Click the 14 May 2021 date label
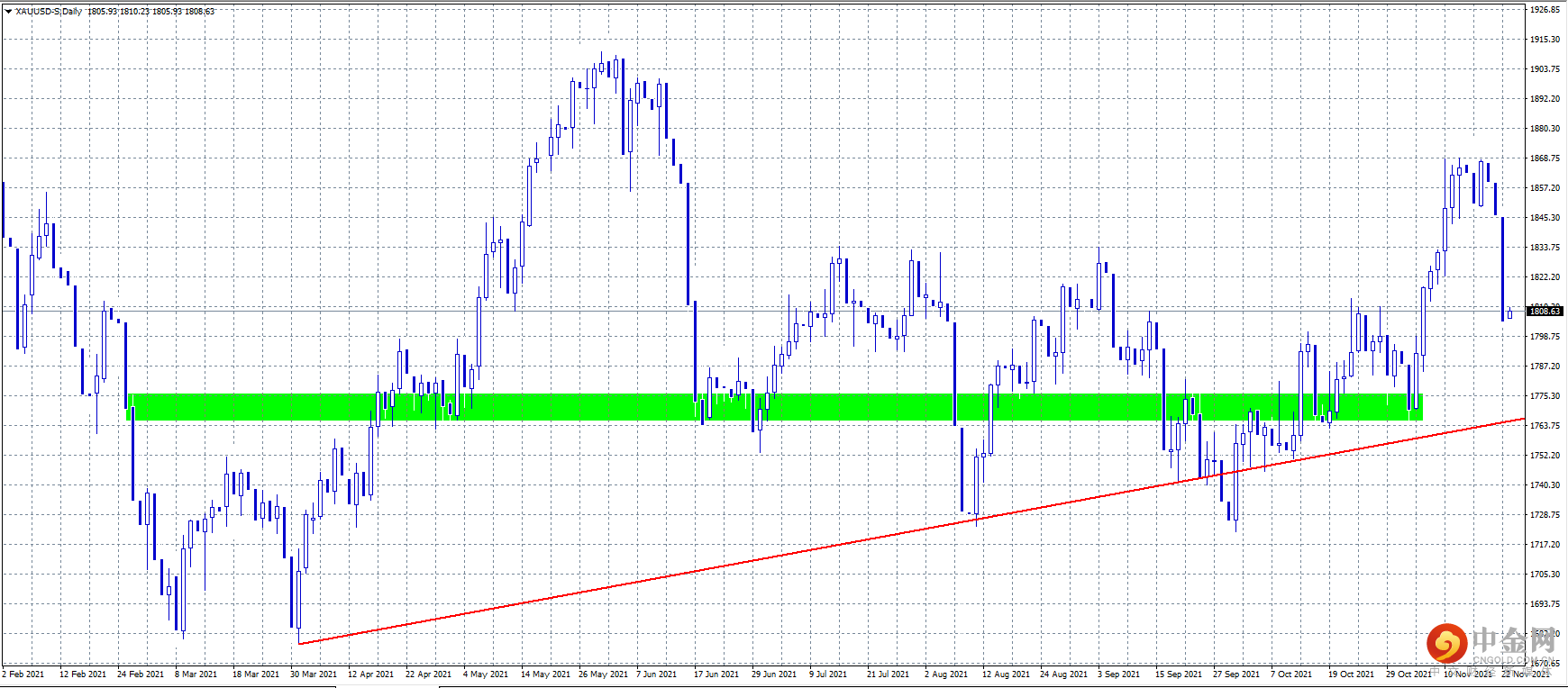This screenshot has width=1568, height=688. coord(546,674)
